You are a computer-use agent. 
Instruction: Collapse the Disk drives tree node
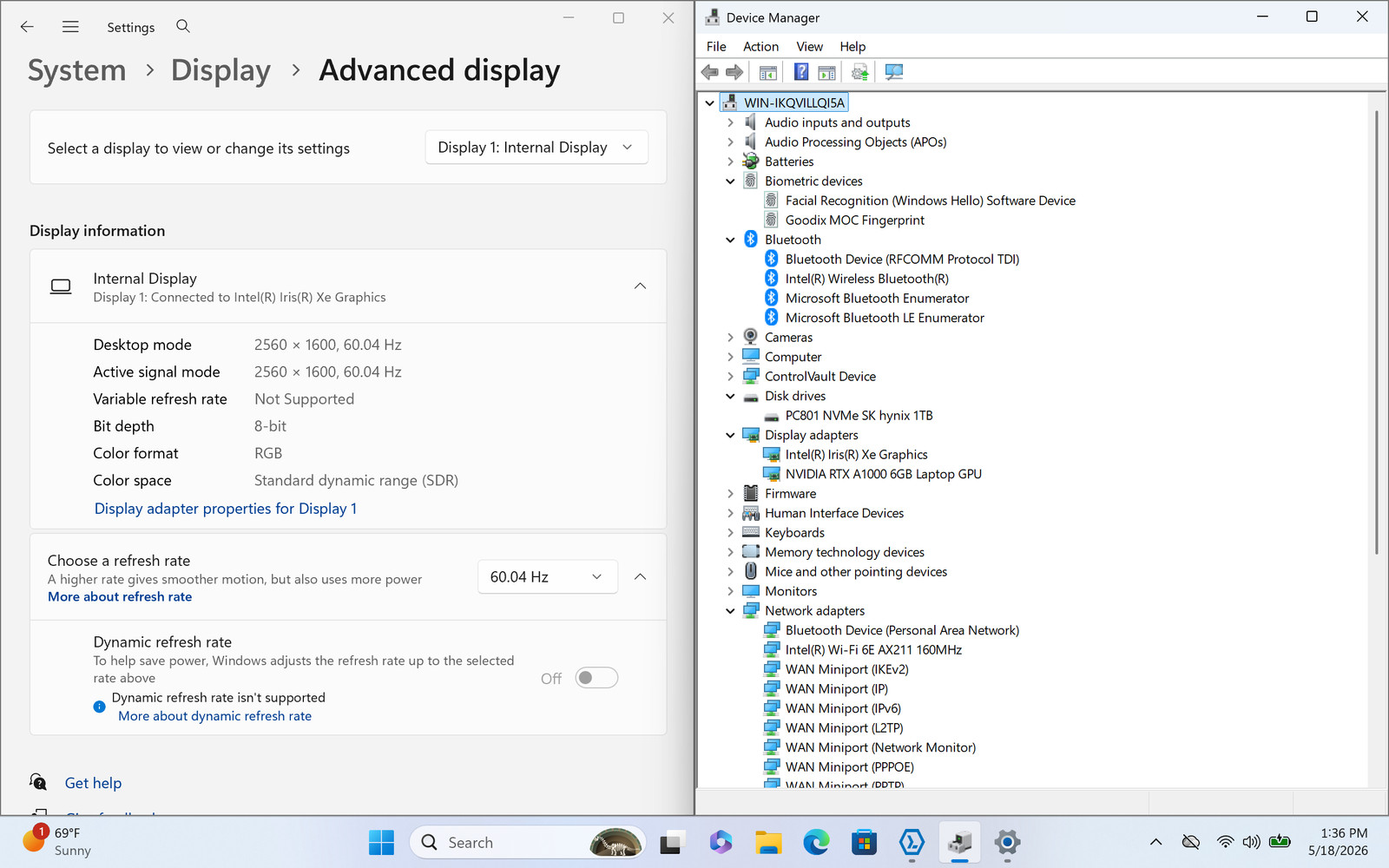(x=730, y=396)
